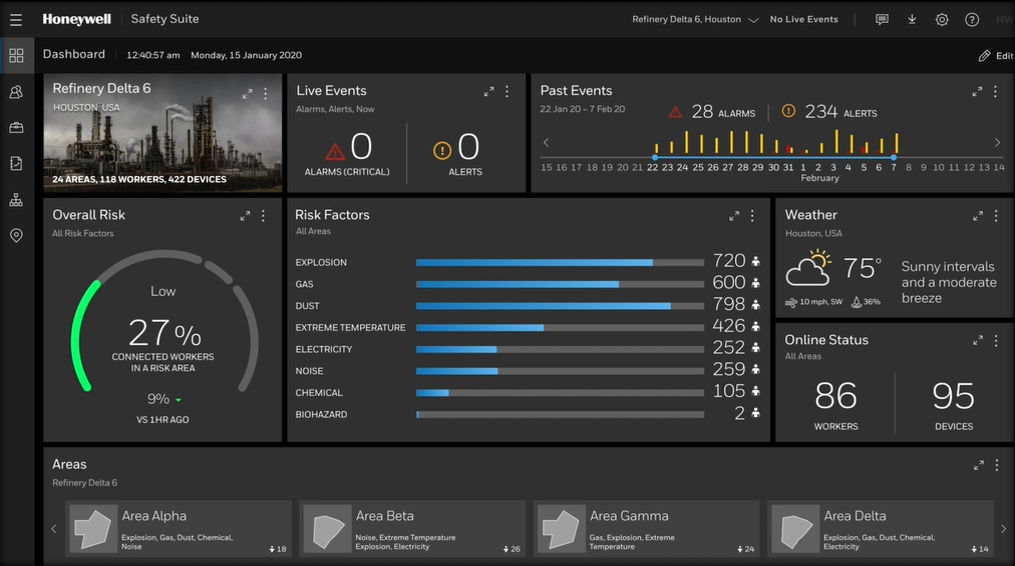Open the Overall Risk three-dot menu

tap(264, 216)
